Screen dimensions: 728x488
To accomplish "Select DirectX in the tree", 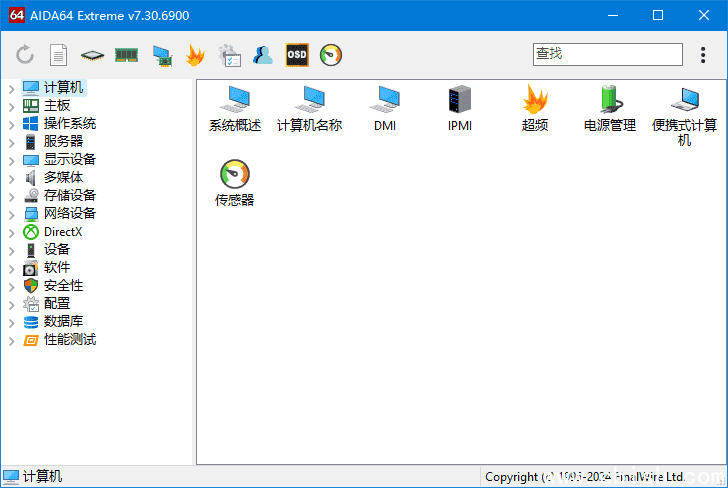I will click(x=63, y=232).
